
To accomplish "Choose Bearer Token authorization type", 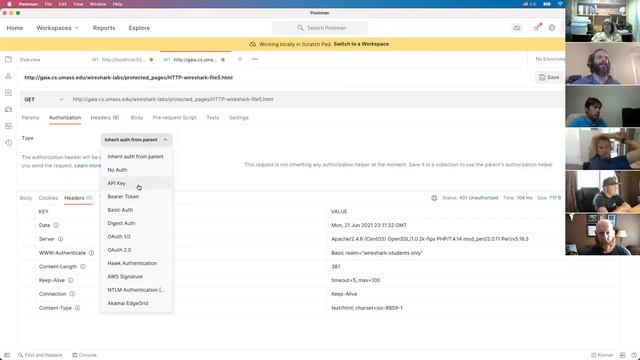I will pyautogui.click(x=136, y=197).
